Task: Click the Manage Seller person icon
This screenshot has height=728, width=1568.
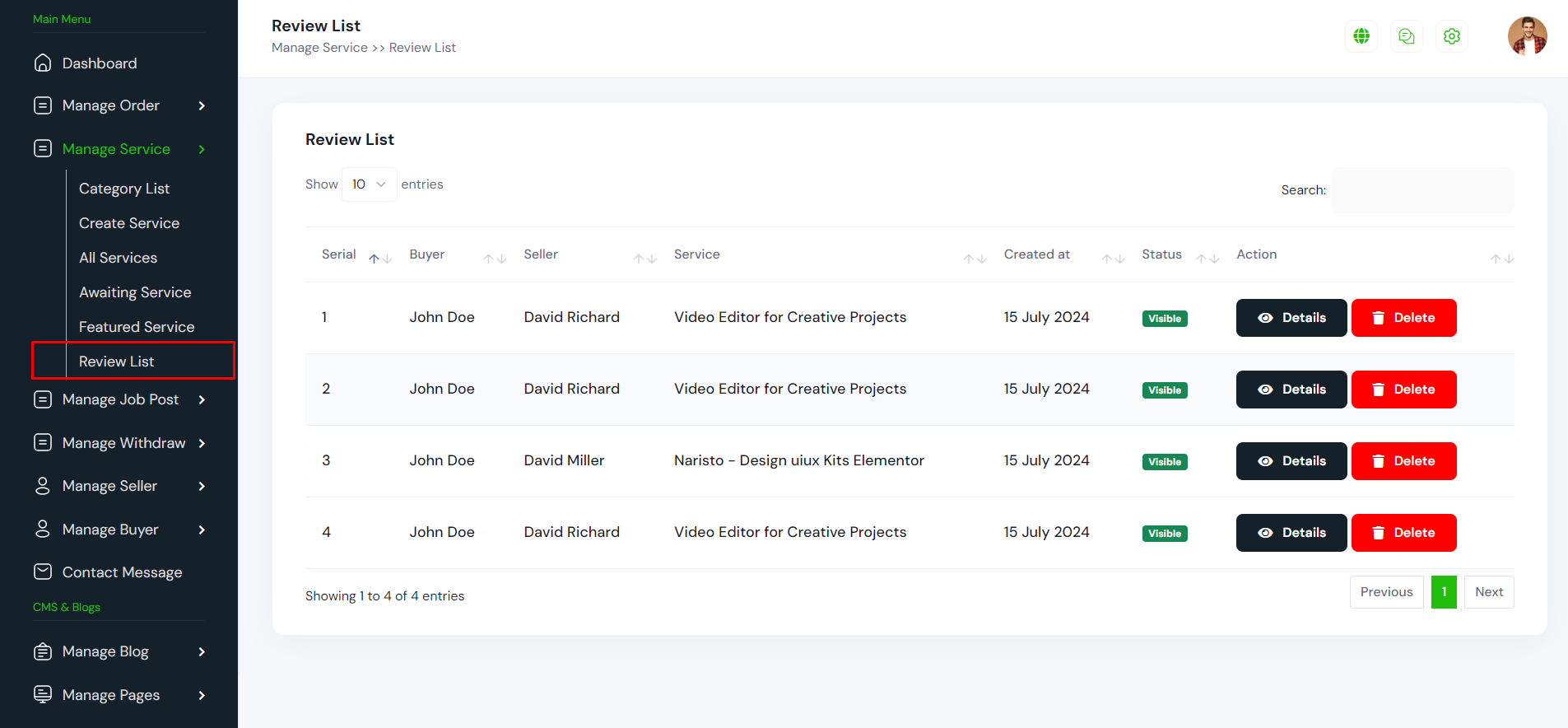Action: (43, 486)
